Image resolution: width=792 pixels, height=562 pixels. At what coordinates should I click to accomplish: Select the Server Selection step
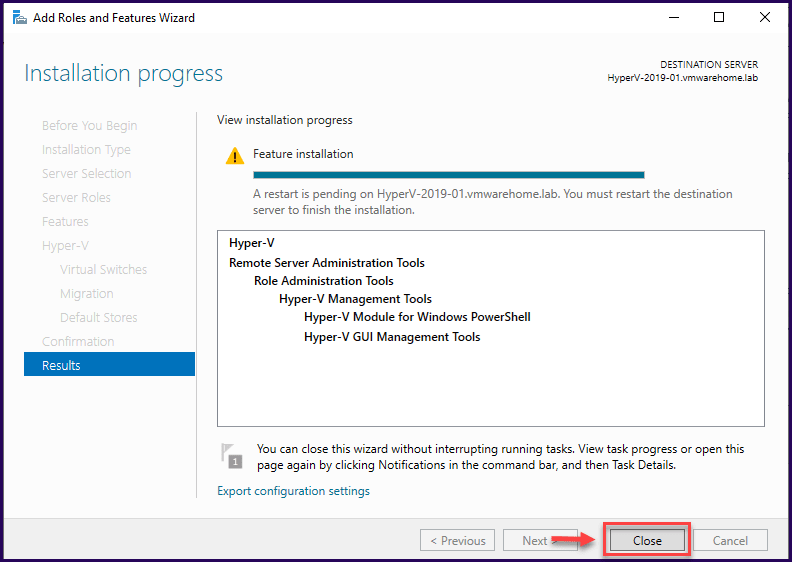pyautogui.click(x=86, y=174)
